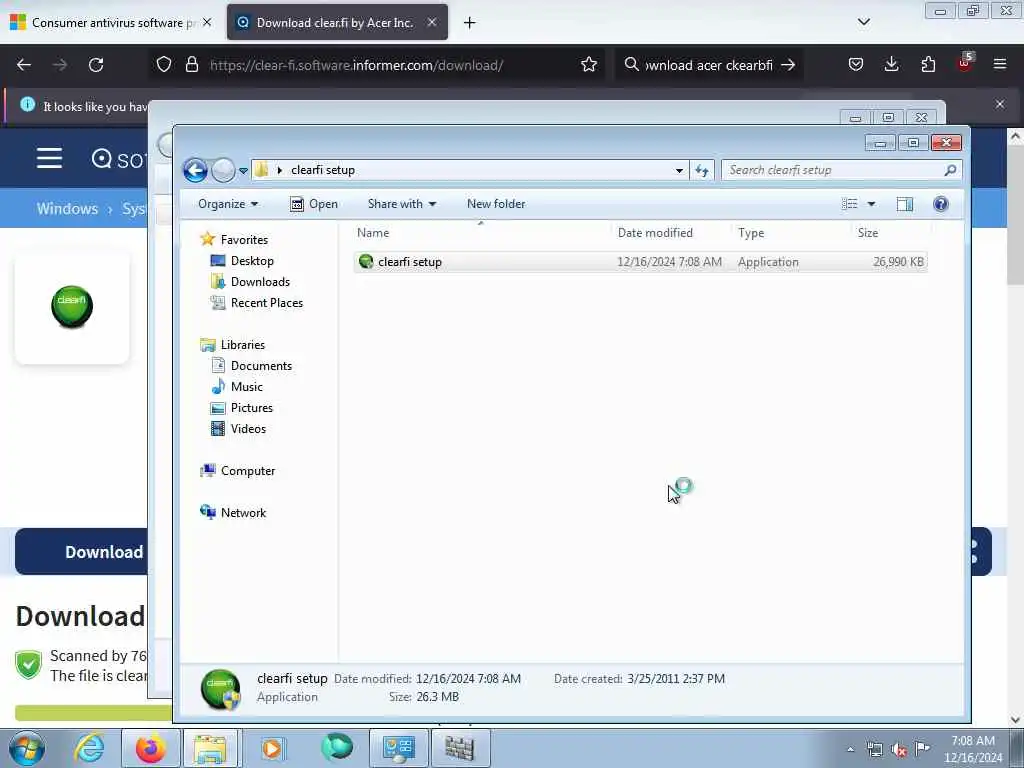Click the tracking protection shield icon
This screenshot has height=768, width=1024.
click(x=164, y=65)
